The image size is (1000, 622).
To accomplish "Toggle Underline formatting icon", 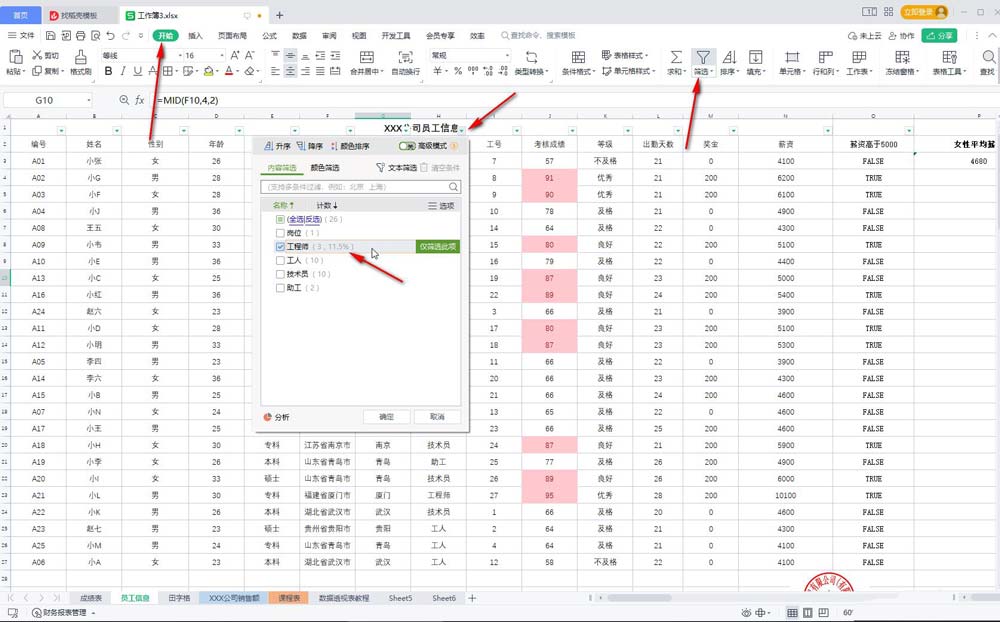I will tap(137, 71).
